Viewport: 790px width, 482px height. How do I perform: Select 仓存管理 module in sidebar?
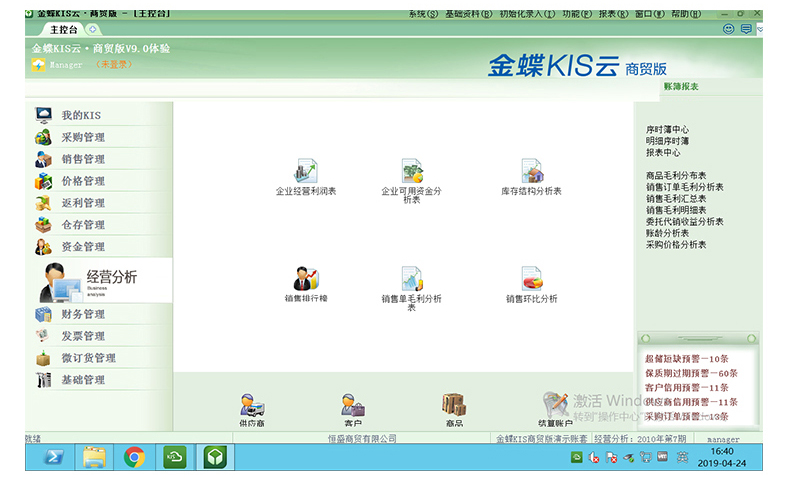(99, 225)
